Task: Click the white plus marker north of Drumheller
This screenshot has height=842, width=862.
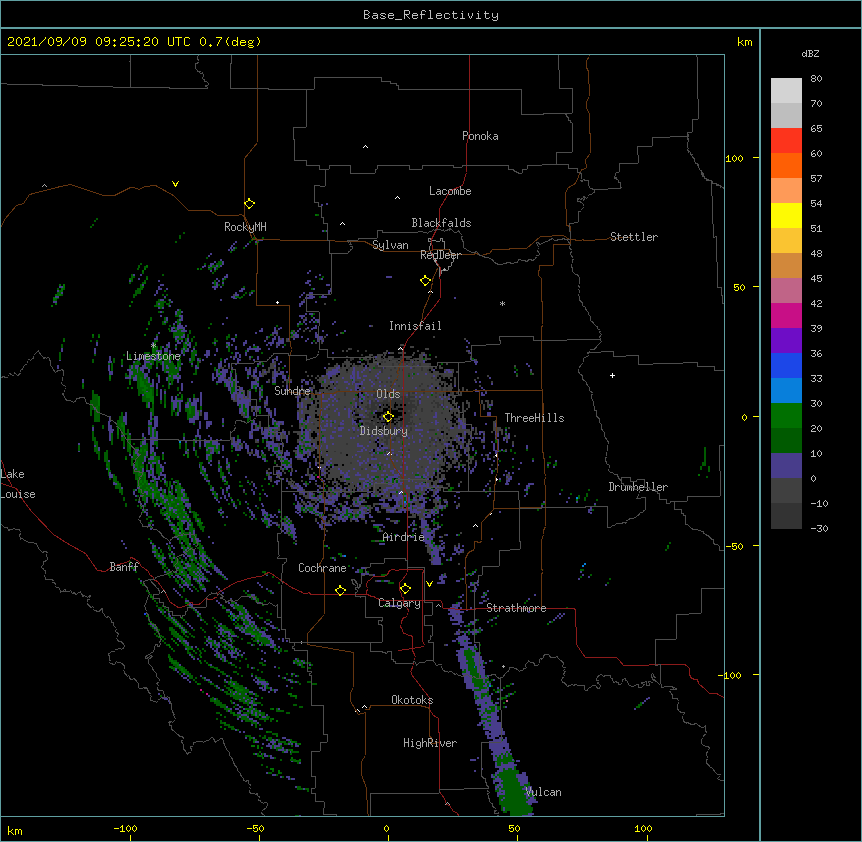Action: [x=612, y=375]
